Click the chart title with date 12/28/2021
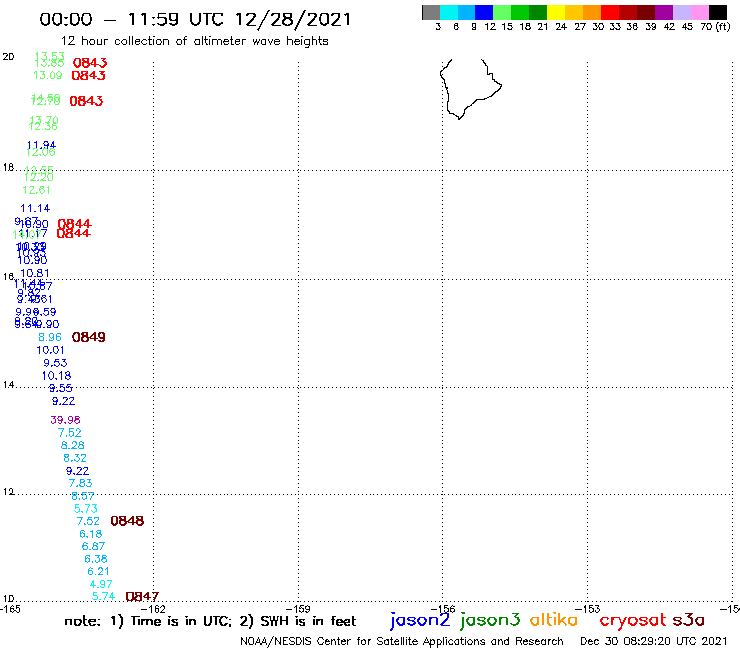The height and width of the screenshot is (650, 740). 195,19
